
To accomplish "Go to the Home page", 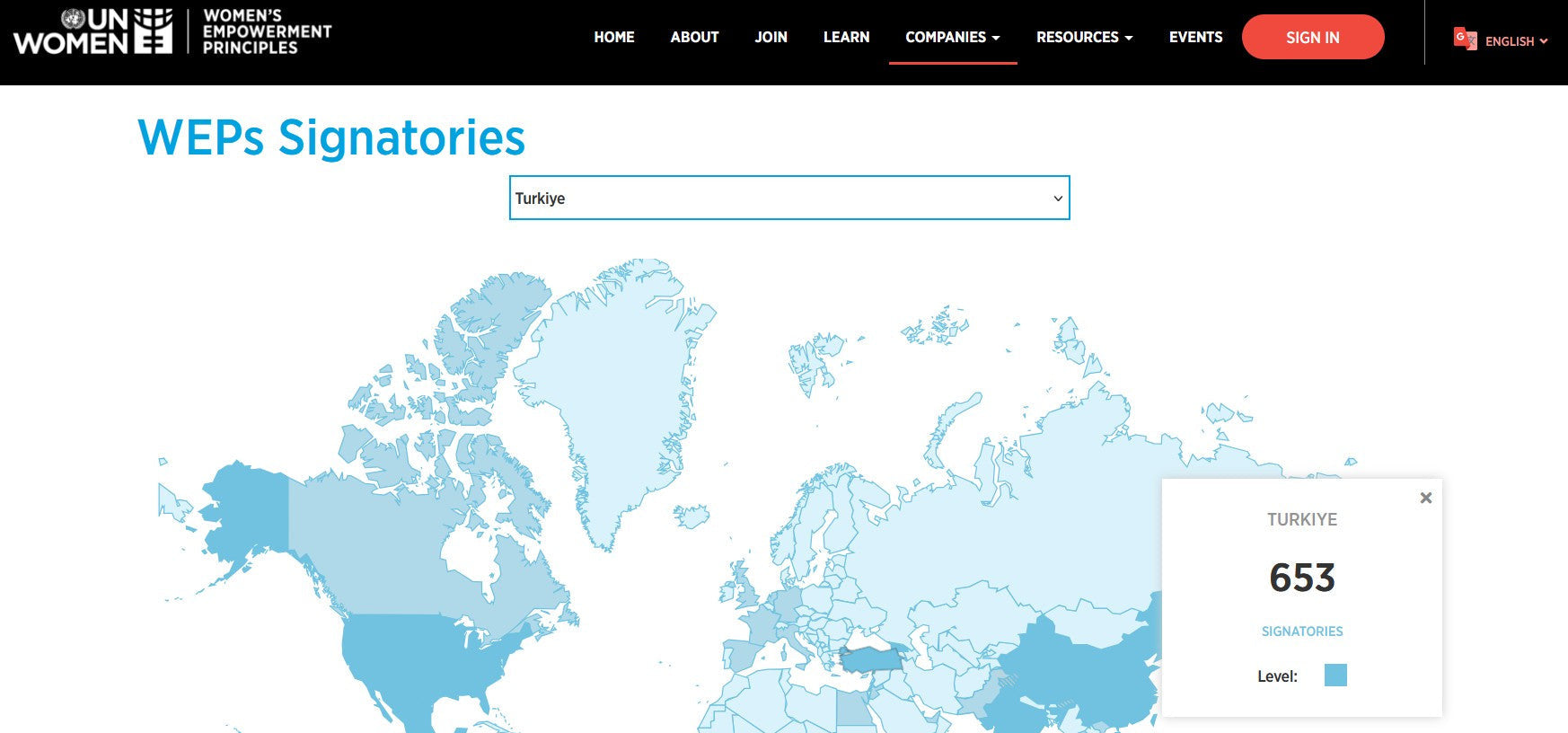I will point(613,37).
